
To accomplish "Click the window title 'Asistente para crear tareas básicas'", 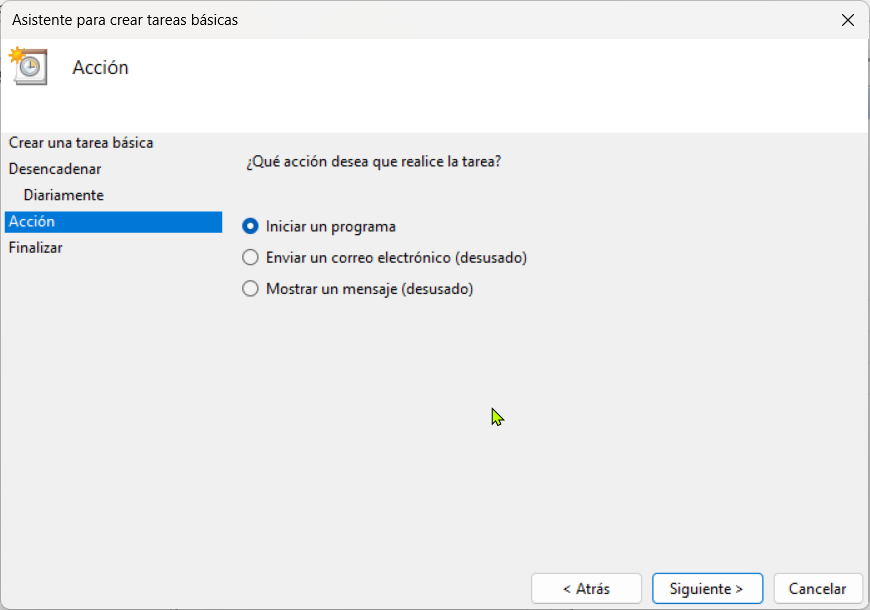I will [125, 19].
